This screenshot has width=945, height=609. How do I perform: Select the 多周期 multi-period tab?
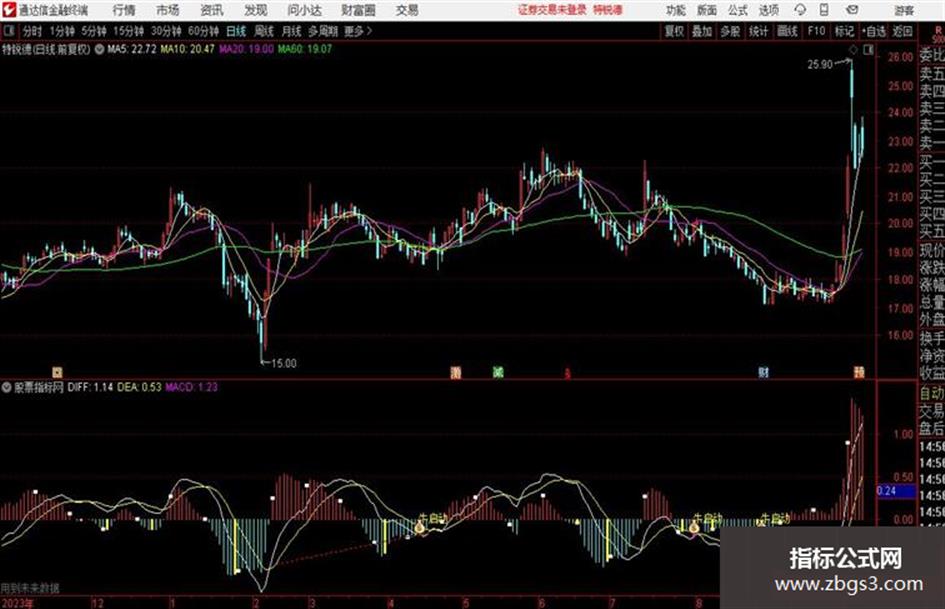point(323,31)
